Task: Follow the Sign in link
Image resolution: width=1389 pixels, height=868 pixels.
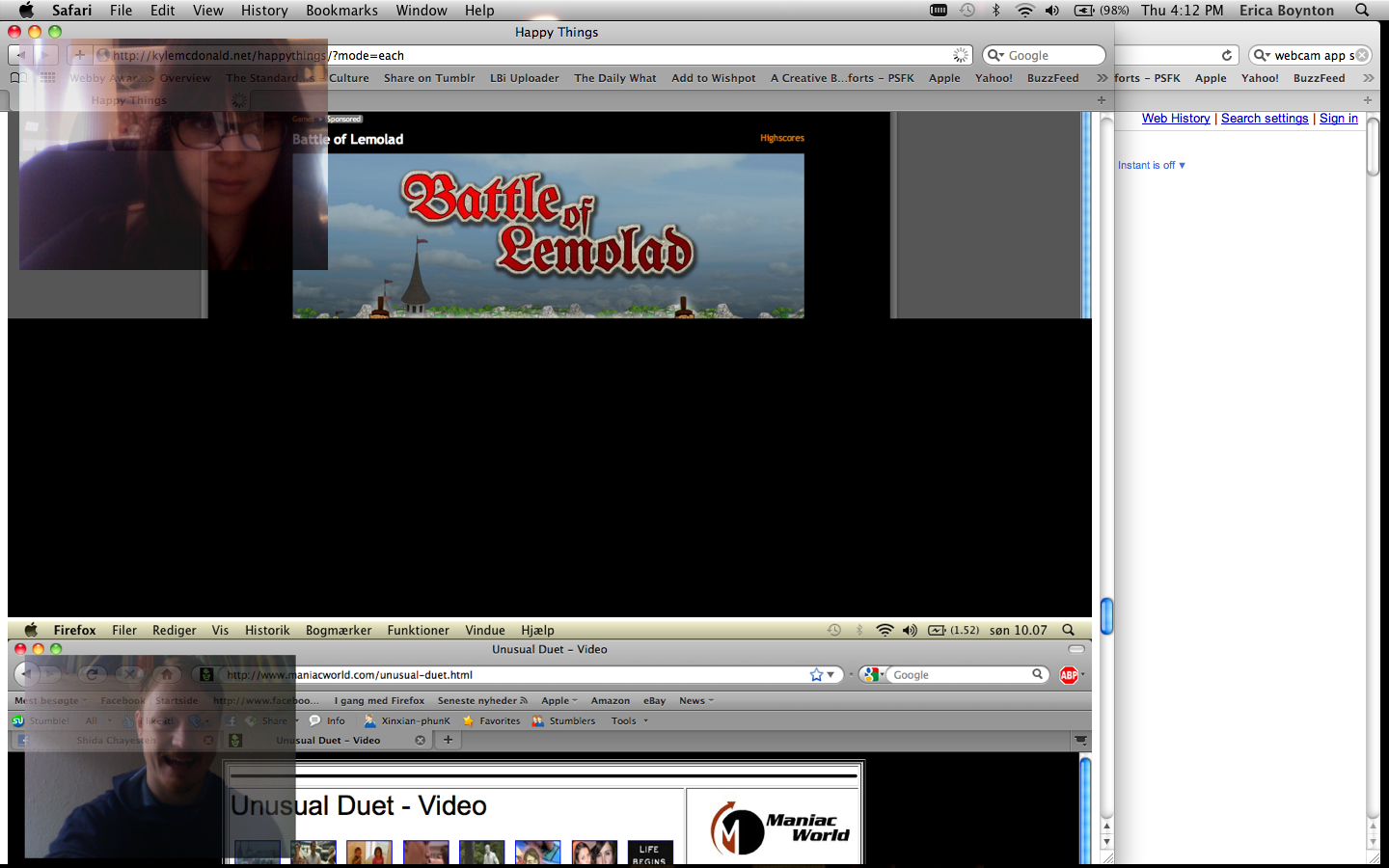Action: coord(1339,119)
